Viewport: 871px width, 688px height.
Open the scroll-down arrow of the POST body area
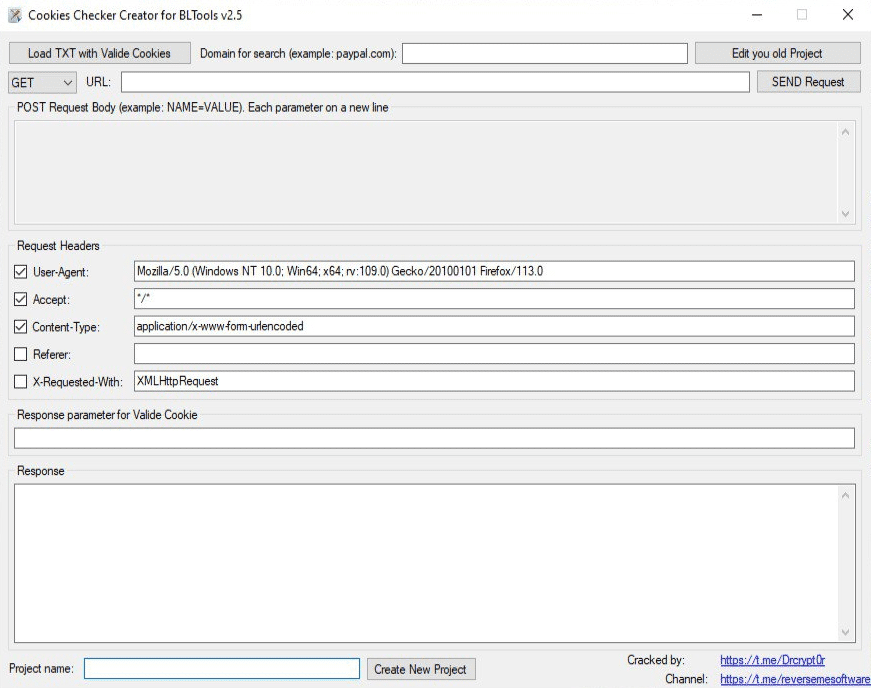point(845,212)
